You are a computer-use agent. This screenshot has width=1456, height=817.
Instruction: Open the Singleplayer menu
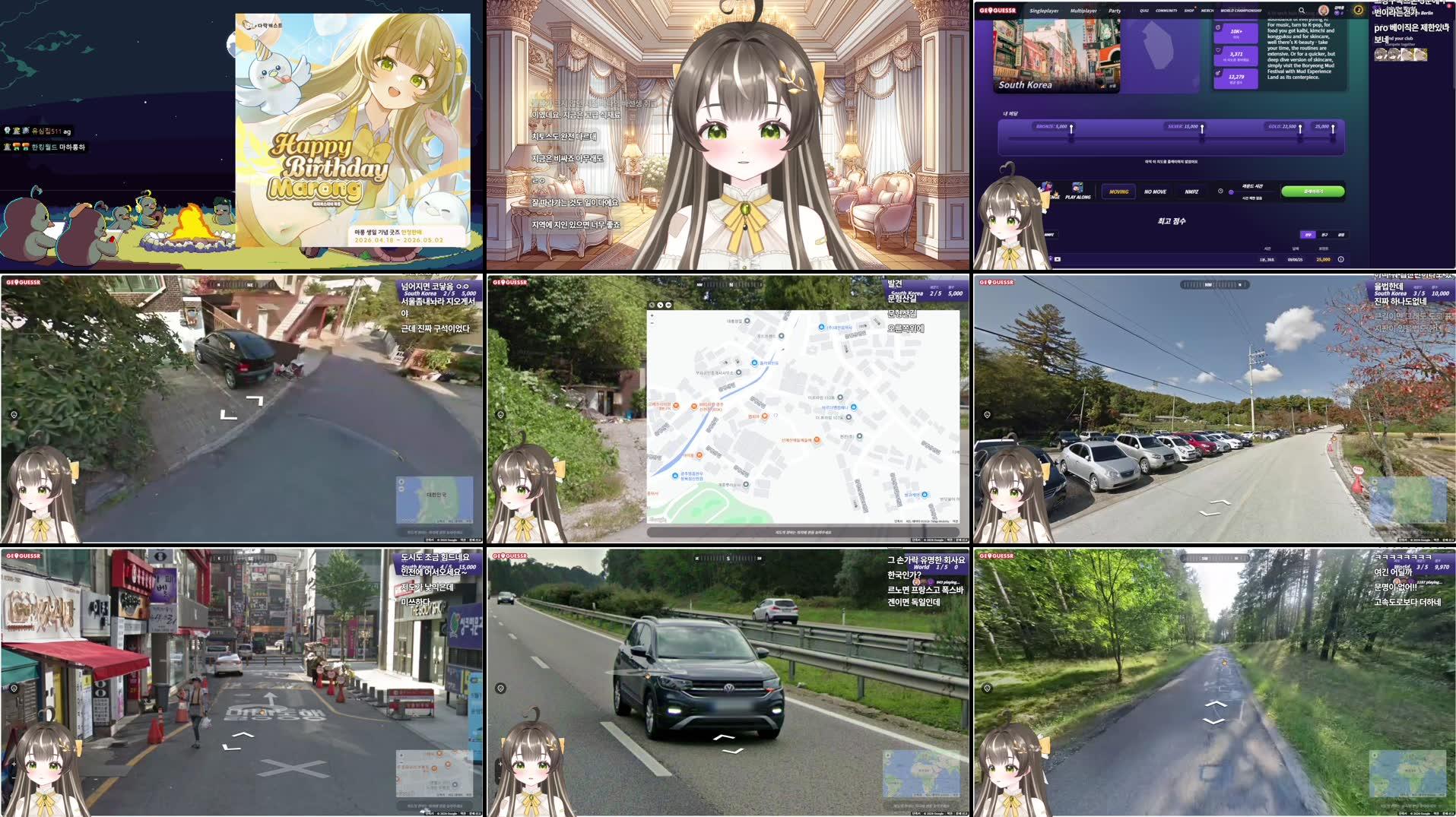1044,11
